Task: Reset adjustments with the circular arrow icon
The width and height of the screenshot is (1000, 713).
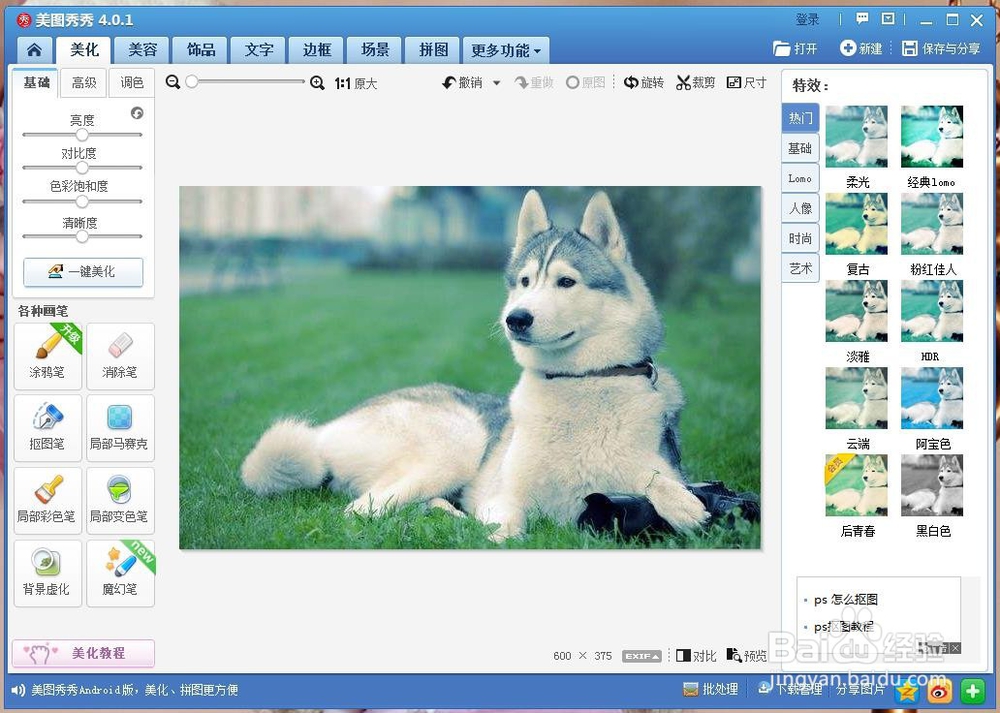Action: pyautogui.click(x=136, y=113)
